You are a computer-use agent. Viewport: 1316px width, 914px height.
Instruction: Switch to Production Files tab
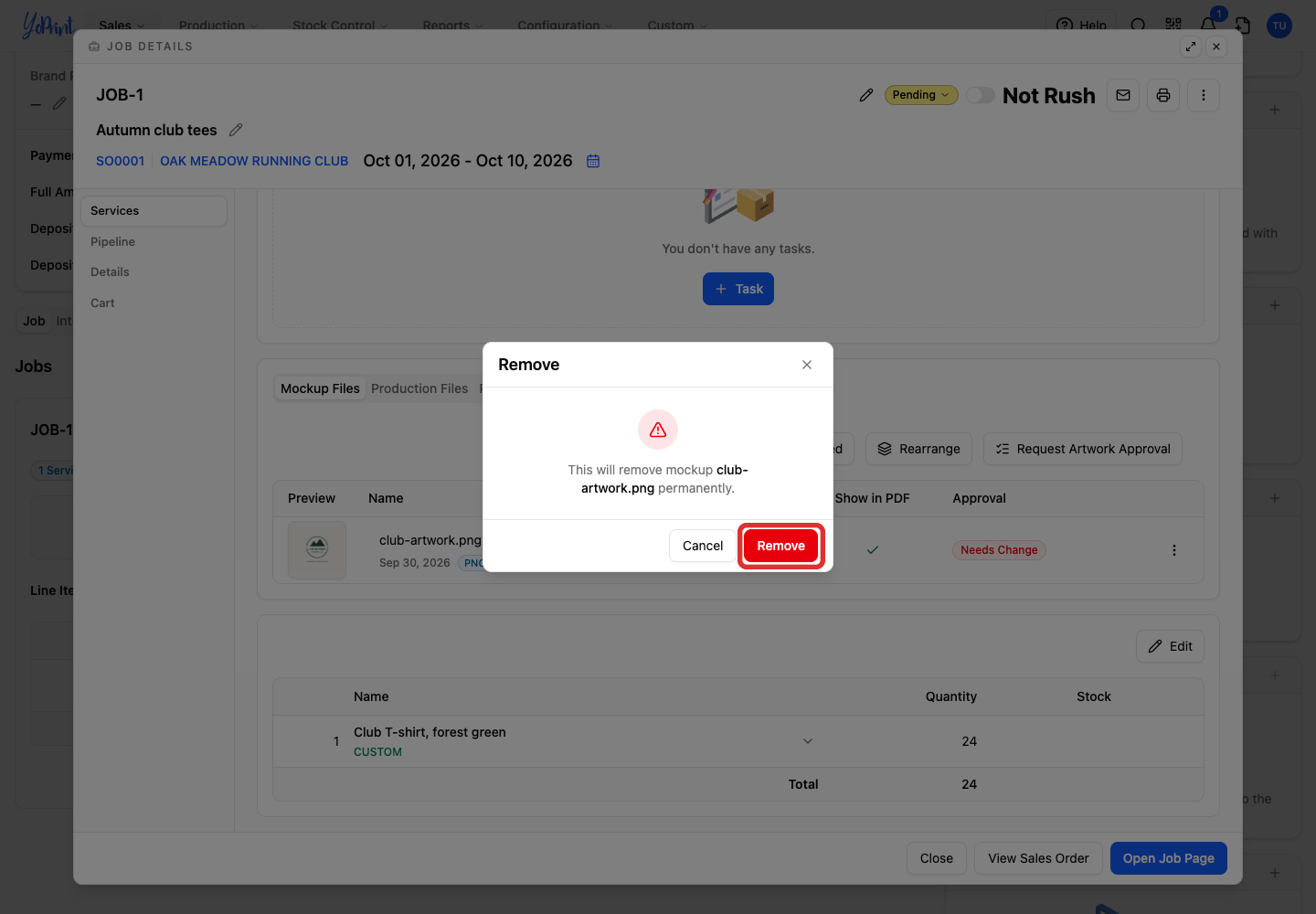click(x=419, y=388)
